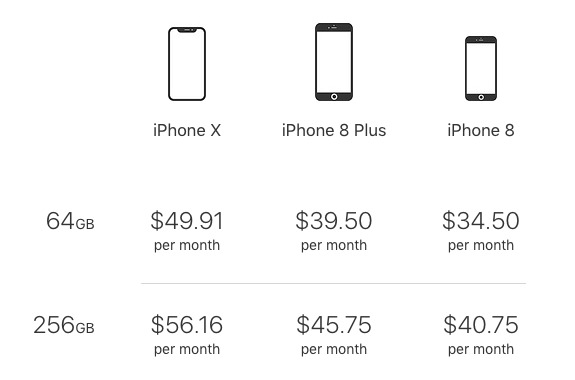Image resolution: width=575 pixels, height=380 pixels.
Task: Select the iPhone 8 label
Action: (481, 131)
